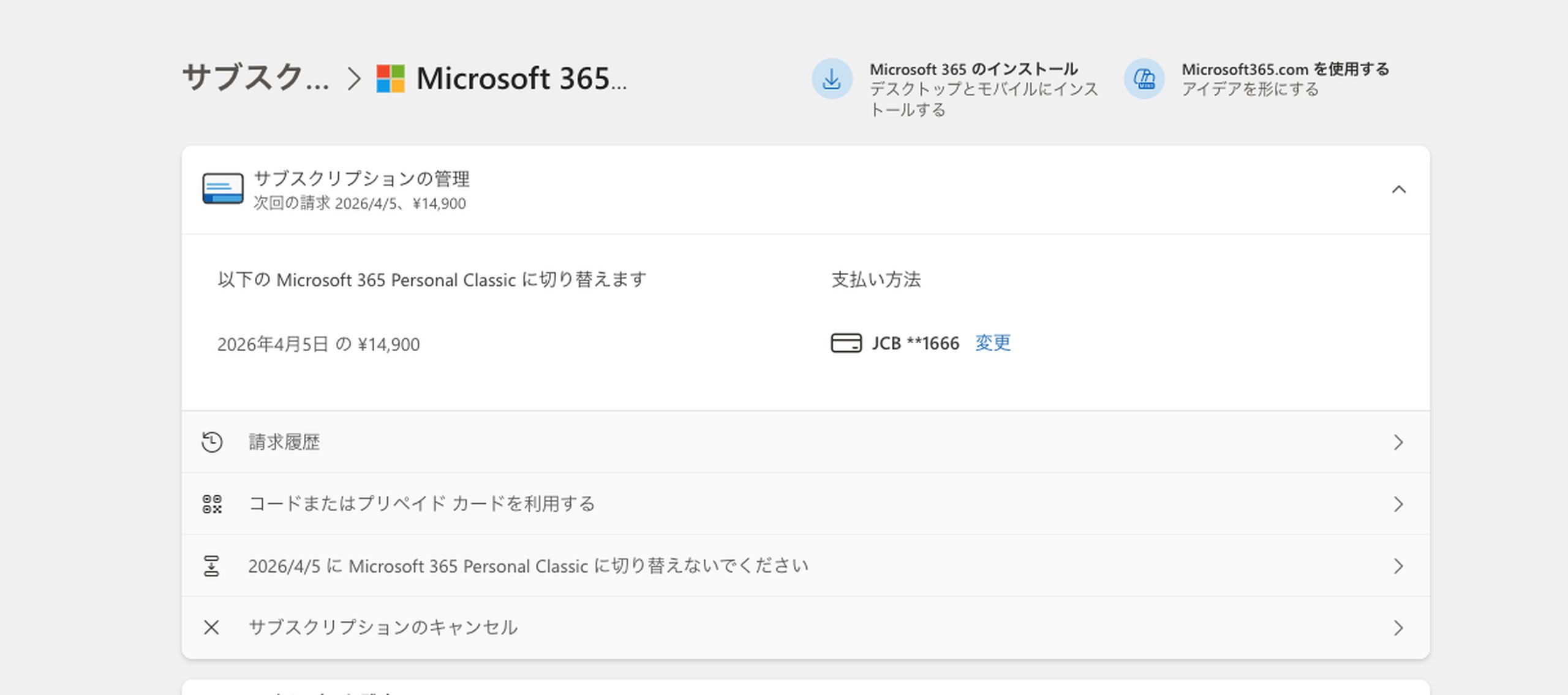Open cancel subscription row chevron
This screenshot has width=1568, height=695.
pyautogui.click(x=1398, y=628)
